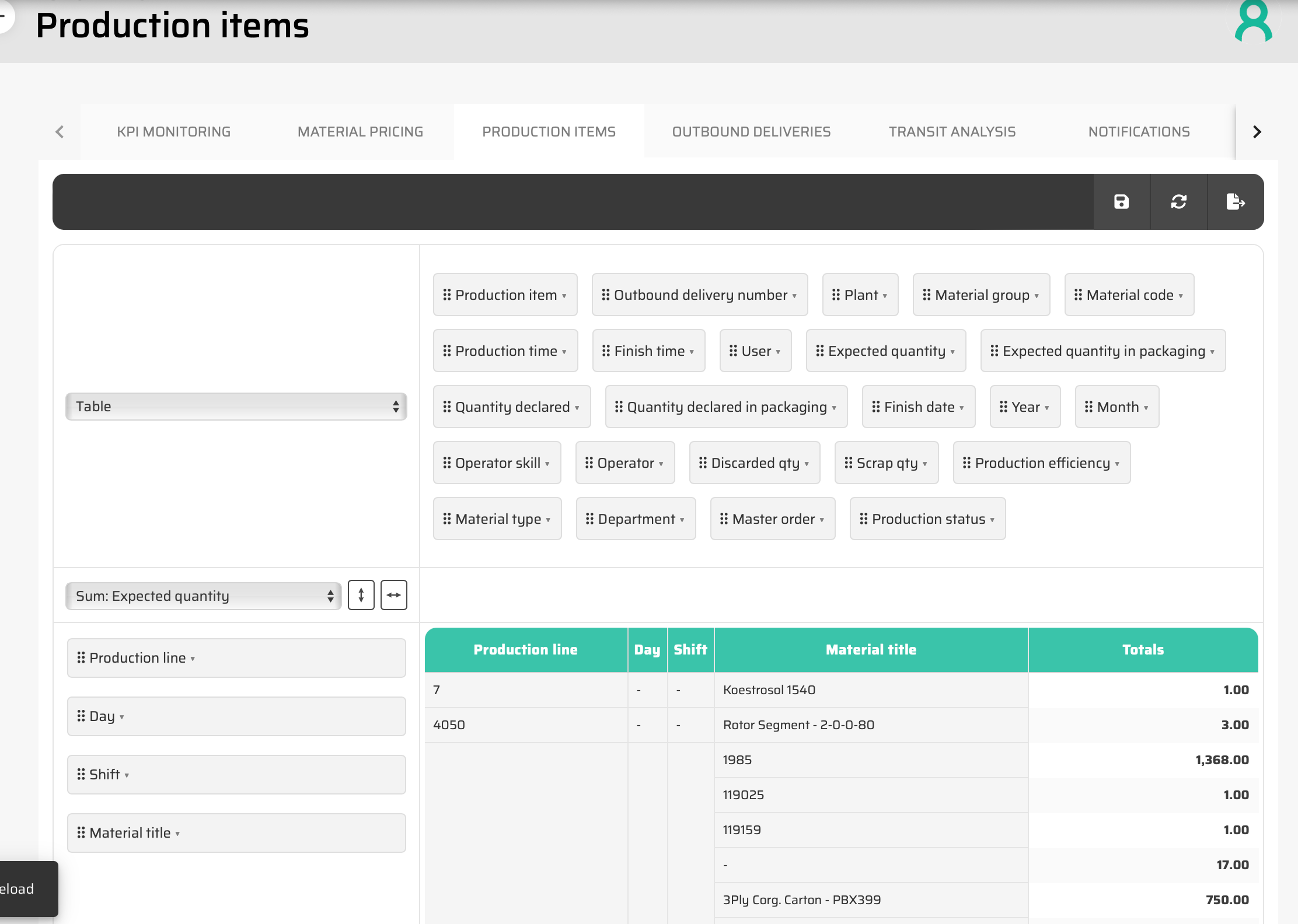Open the Transit Analysis tab

[x=952, y=132]
